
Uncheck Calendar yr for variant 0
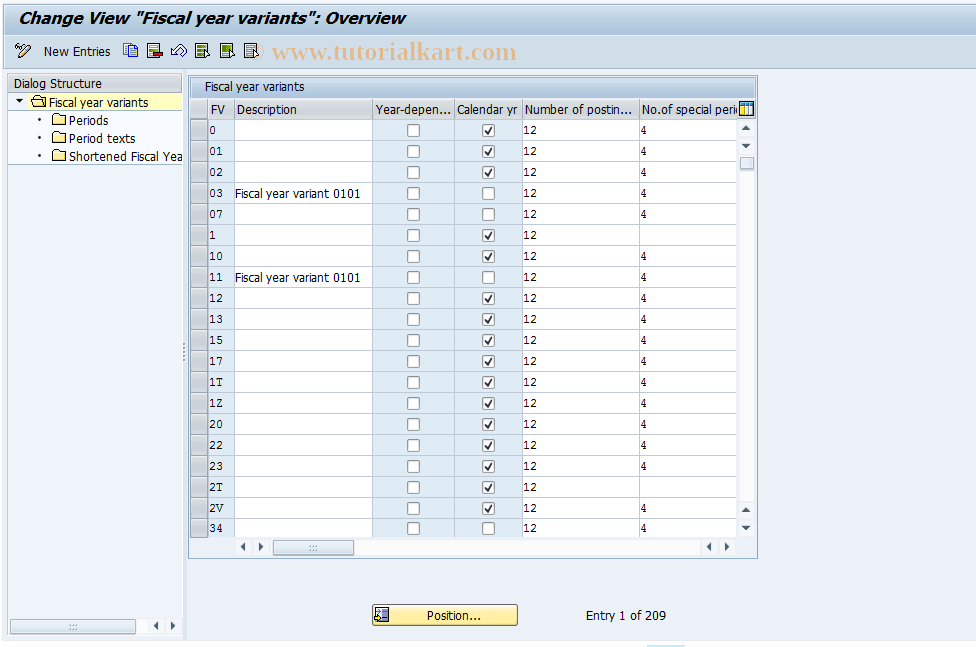pos(487,129)
